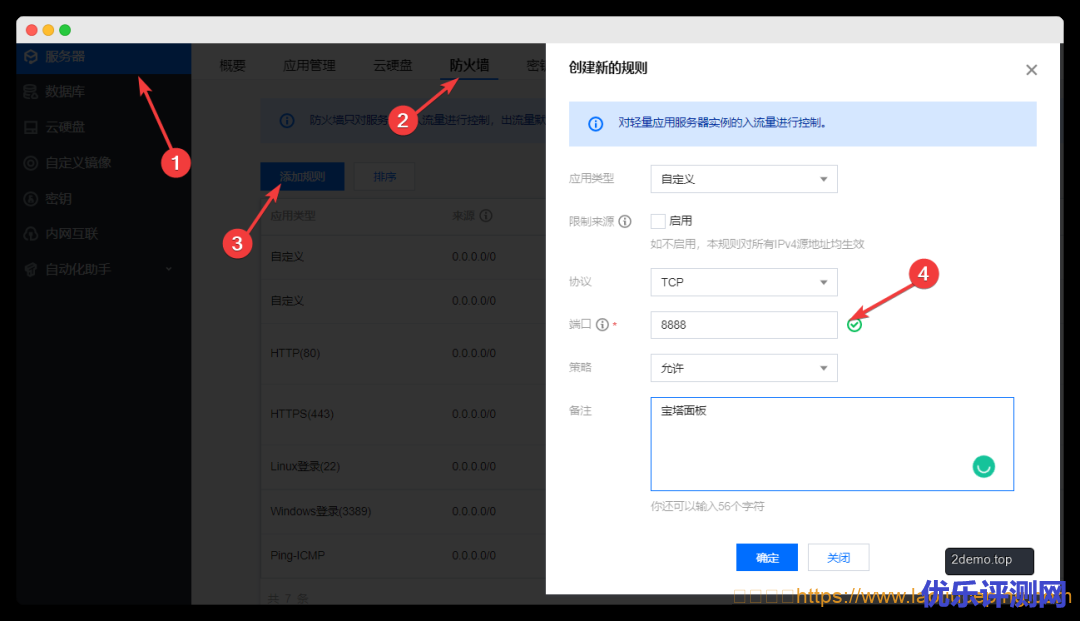Viewport: 1080px width, 621px height.
Task: Click the 备注 text area with 宝塔面板
Action: pos(832,444)
